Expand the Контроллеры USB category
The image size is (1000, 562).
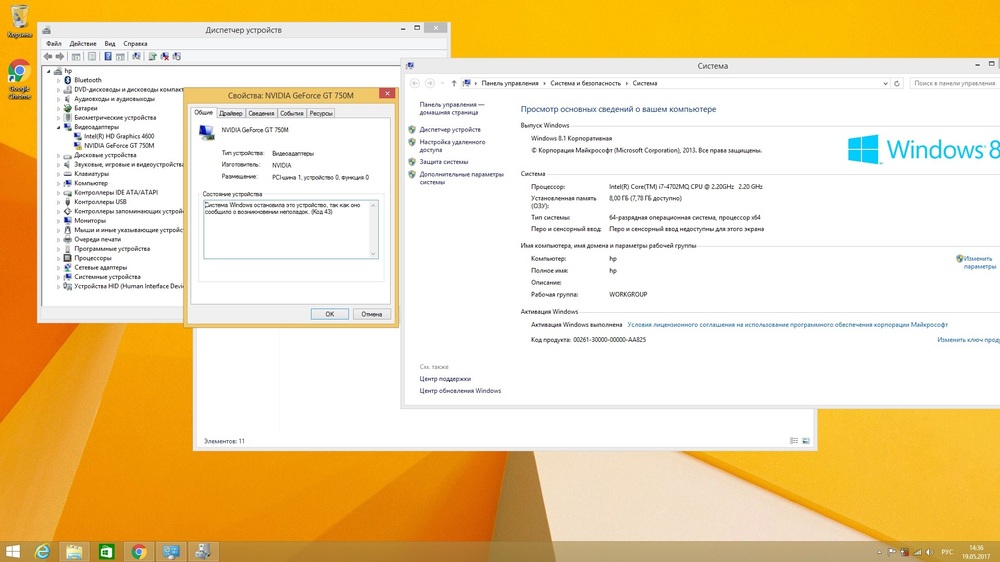pos(59,202)
